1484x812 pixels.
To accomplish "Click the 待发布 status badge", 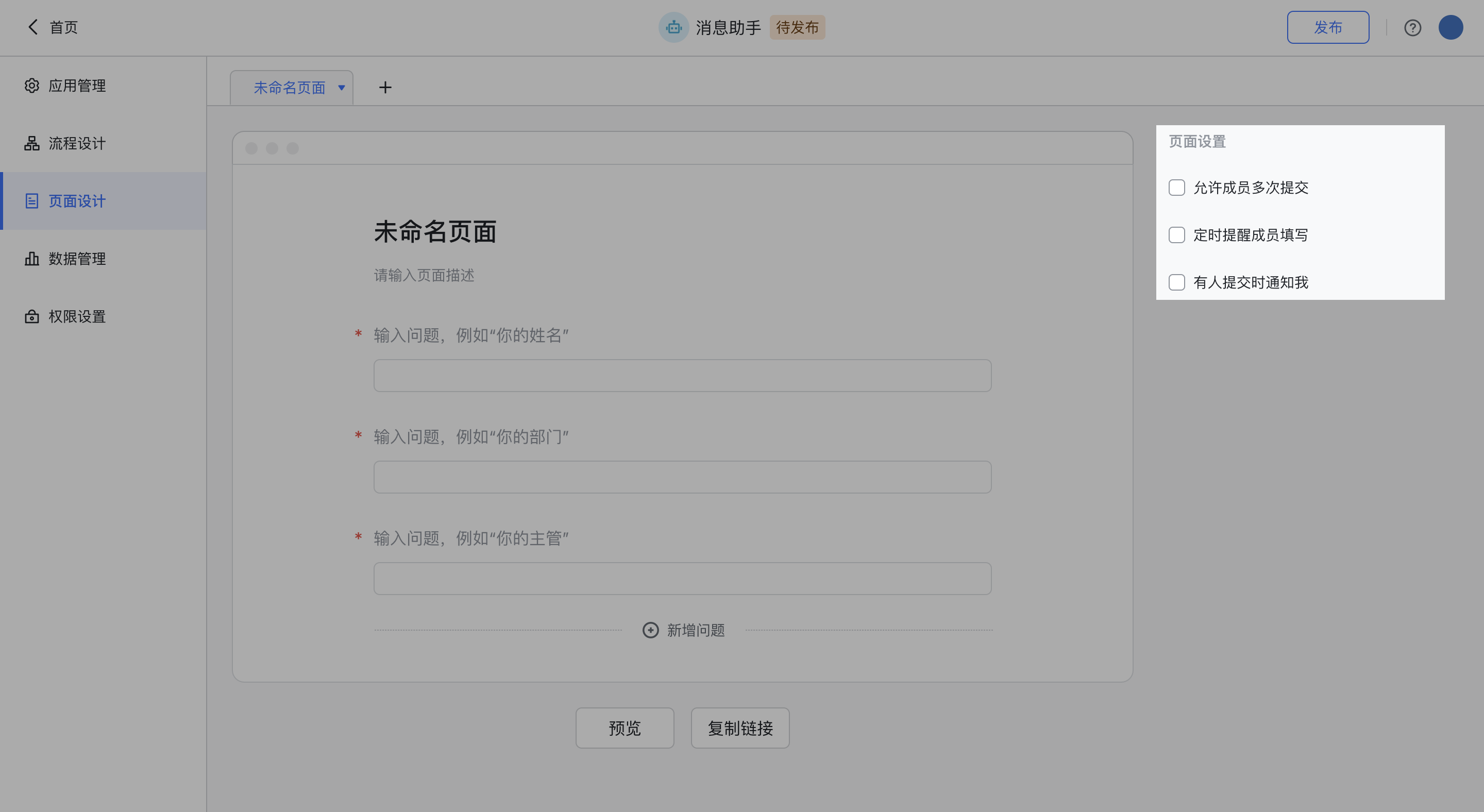I will pos(797,27).
